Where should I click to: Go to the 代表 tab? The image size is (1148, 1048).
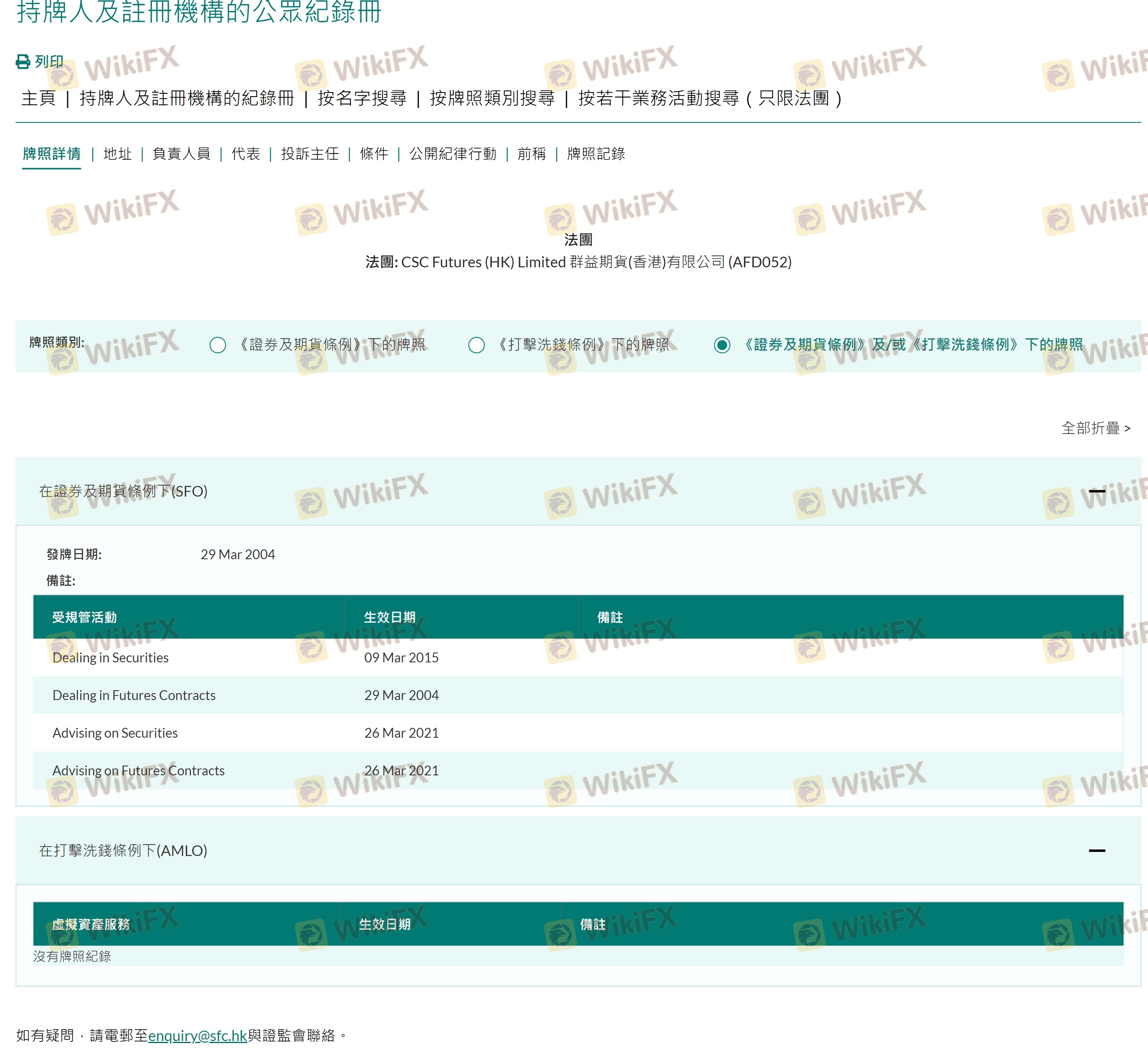[x=245, y=154]
